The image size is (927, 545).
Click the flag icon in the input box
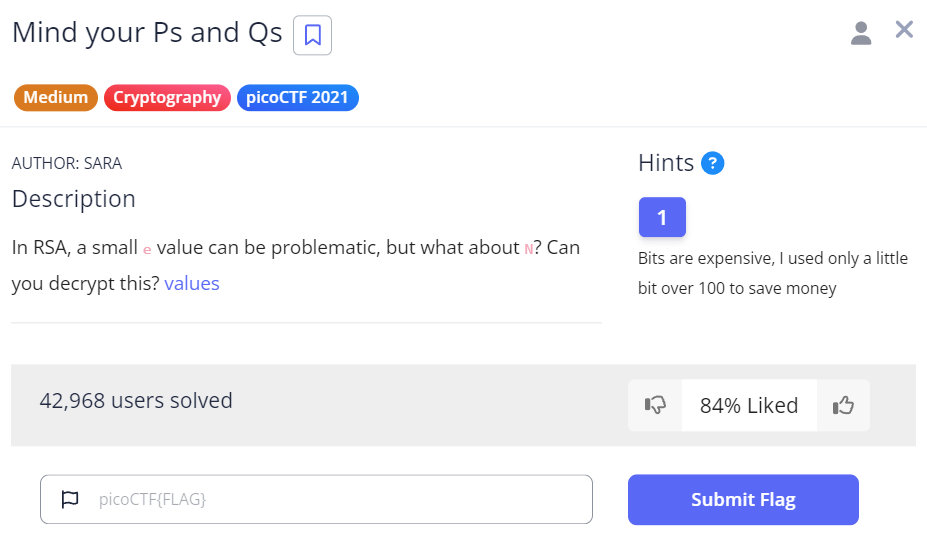click(70, 499)
